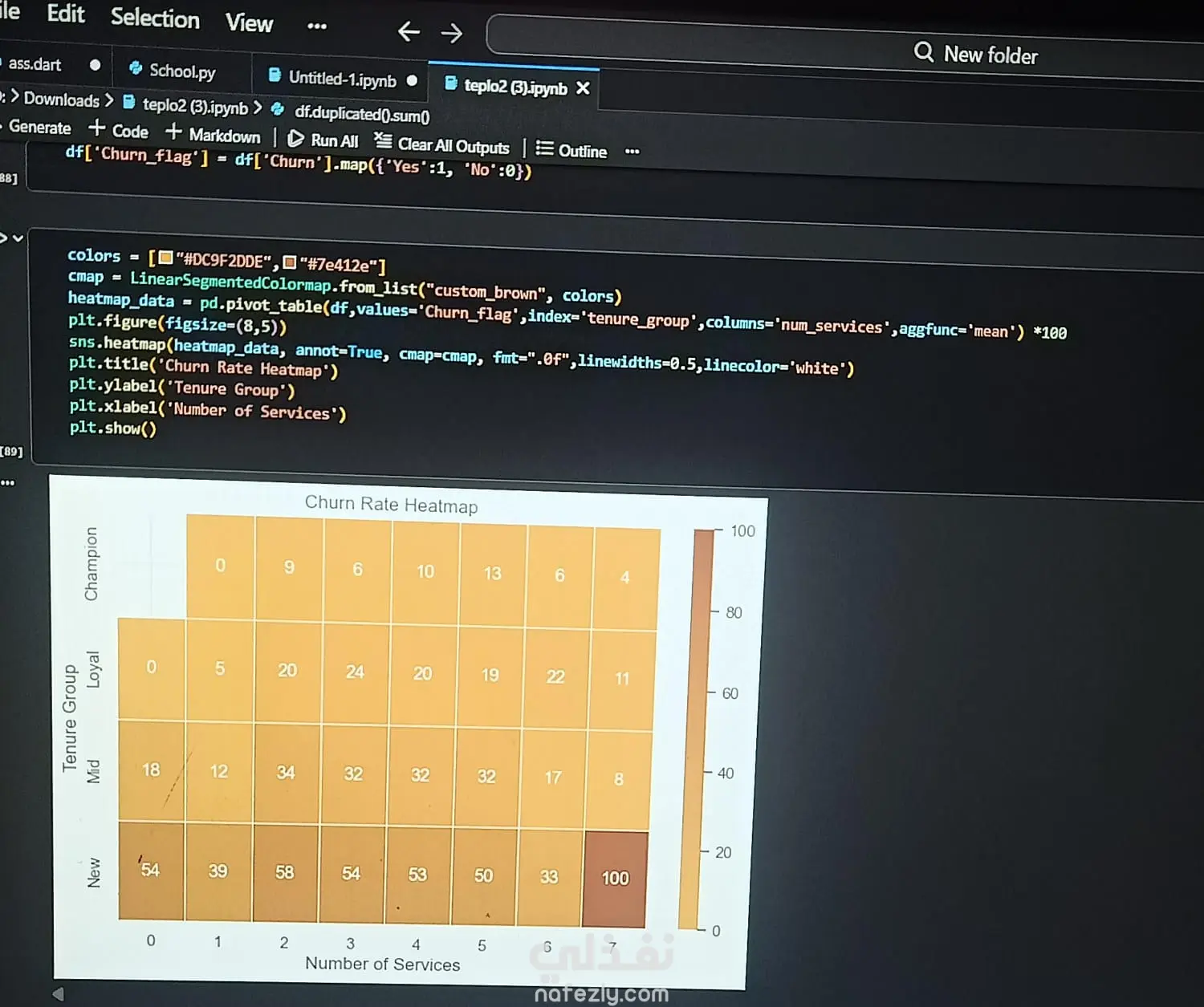Click the unsaved dot on ass.dart tab

tap(96, 65)
